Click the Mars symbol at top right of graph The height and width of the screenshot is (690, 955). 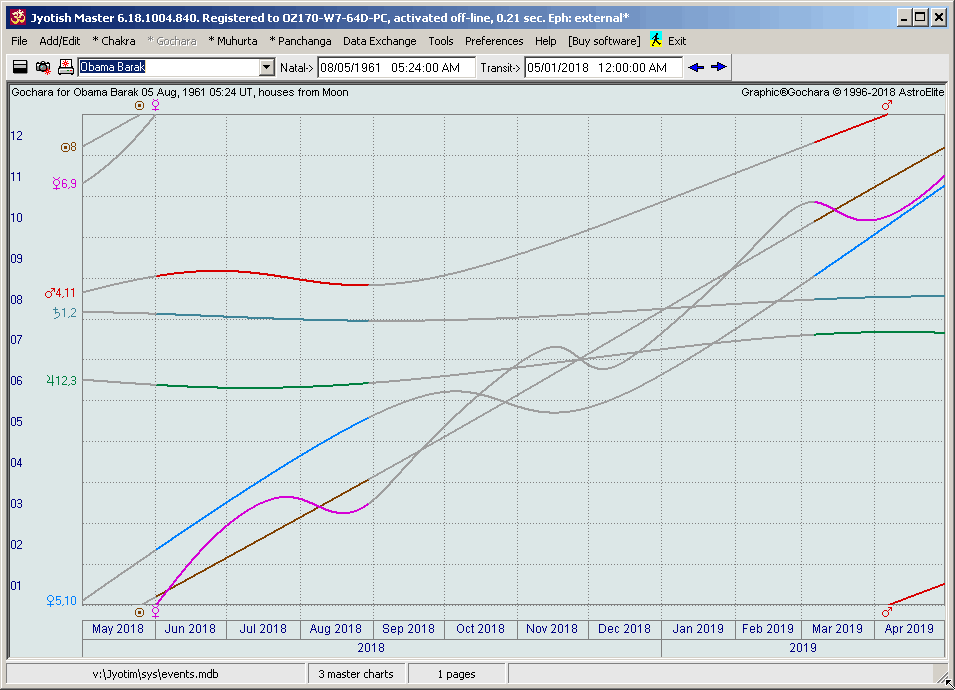[886, 105]
